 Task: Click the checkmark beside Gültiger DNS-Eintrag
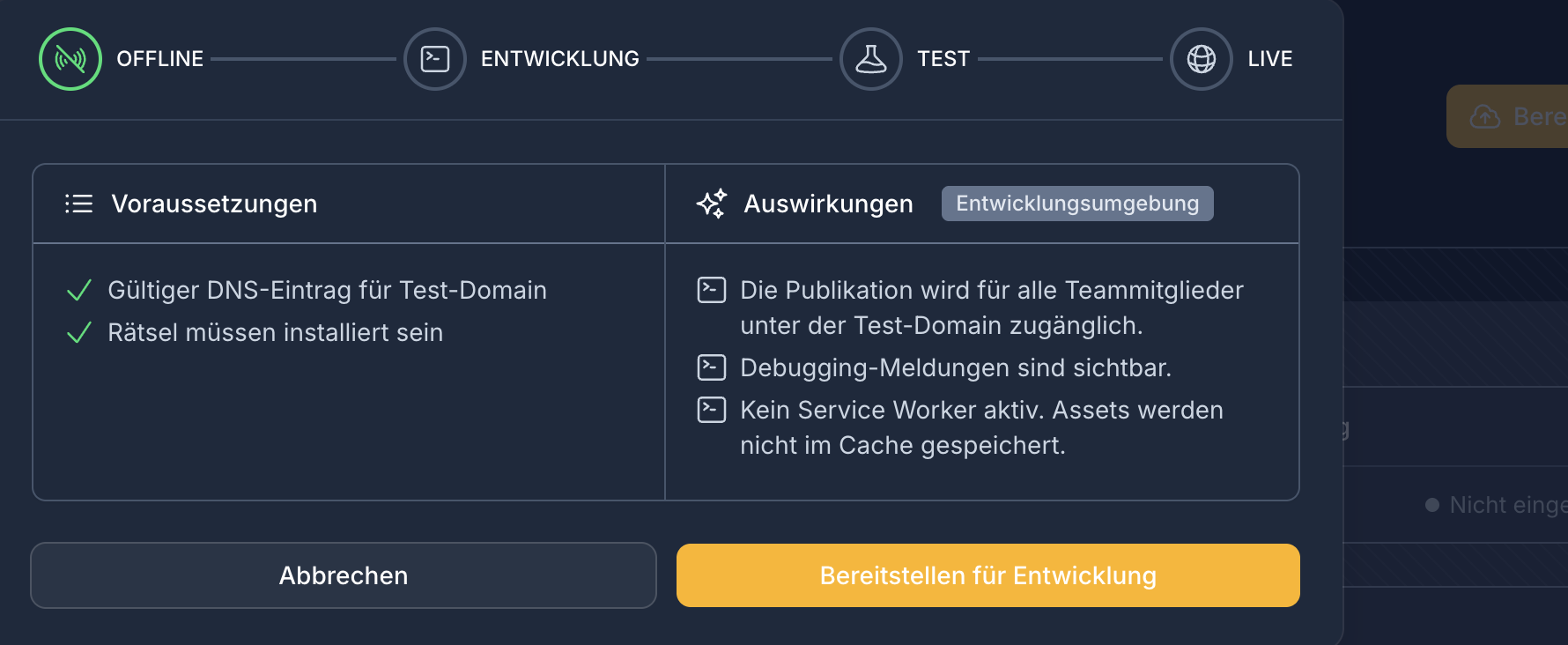tap(78, 290)
